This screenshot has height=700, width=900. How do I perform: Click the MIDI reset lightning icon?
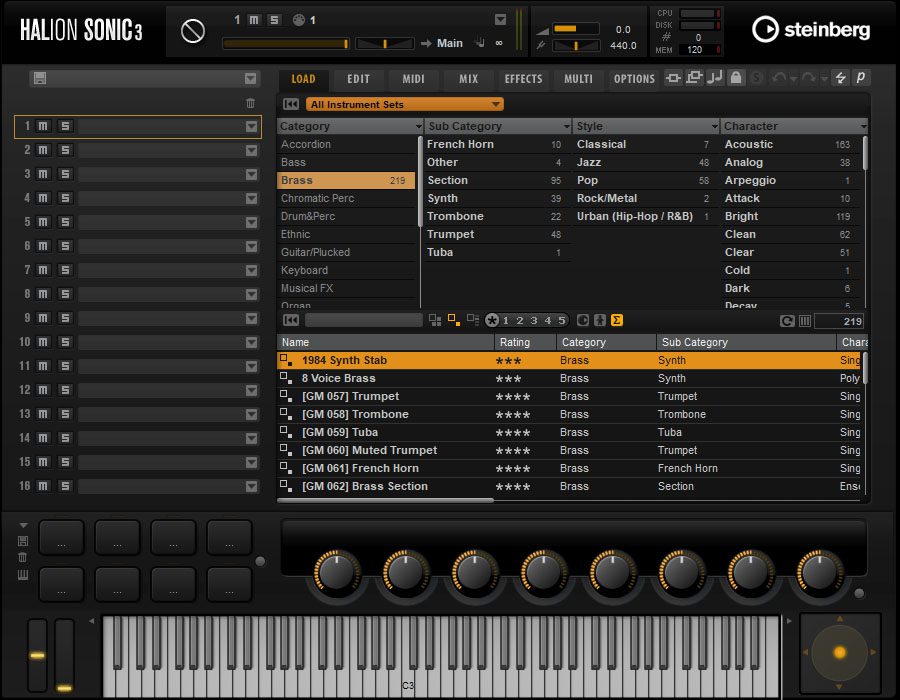pyautogui.click(x=840, y=78)
